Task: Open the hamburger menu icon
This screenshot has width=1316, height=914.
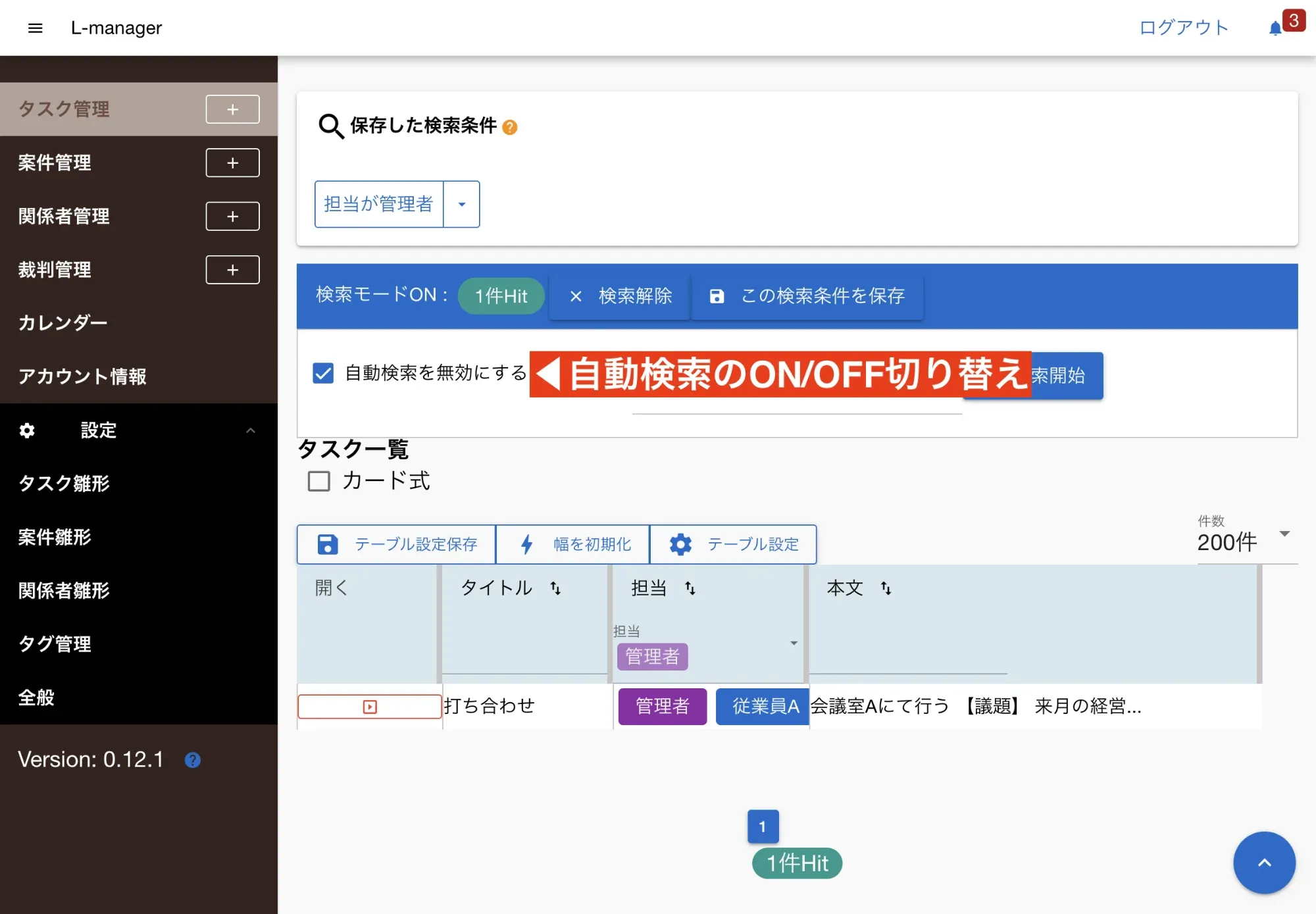Action: [36, 28]
